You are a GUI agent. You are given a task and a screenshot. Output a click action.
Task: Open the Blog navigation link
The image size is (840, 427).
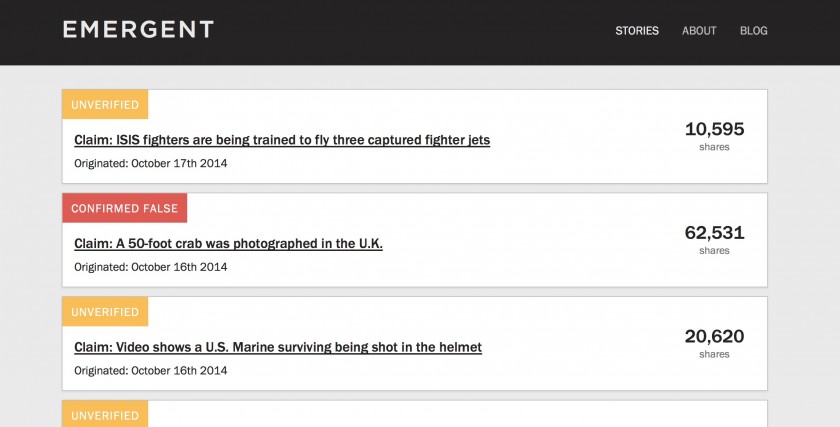point(754,31)
